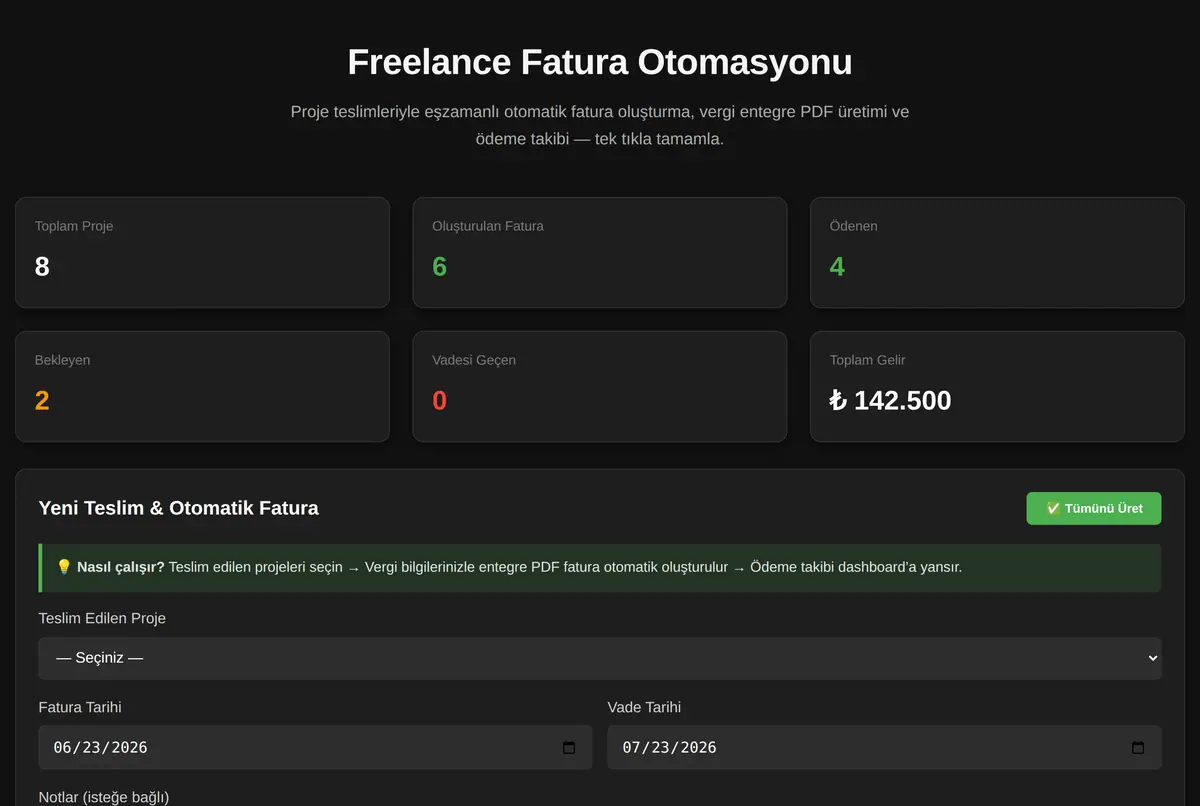Open the calendar picker of Fatura Tarihi

[x=569, y=748]
